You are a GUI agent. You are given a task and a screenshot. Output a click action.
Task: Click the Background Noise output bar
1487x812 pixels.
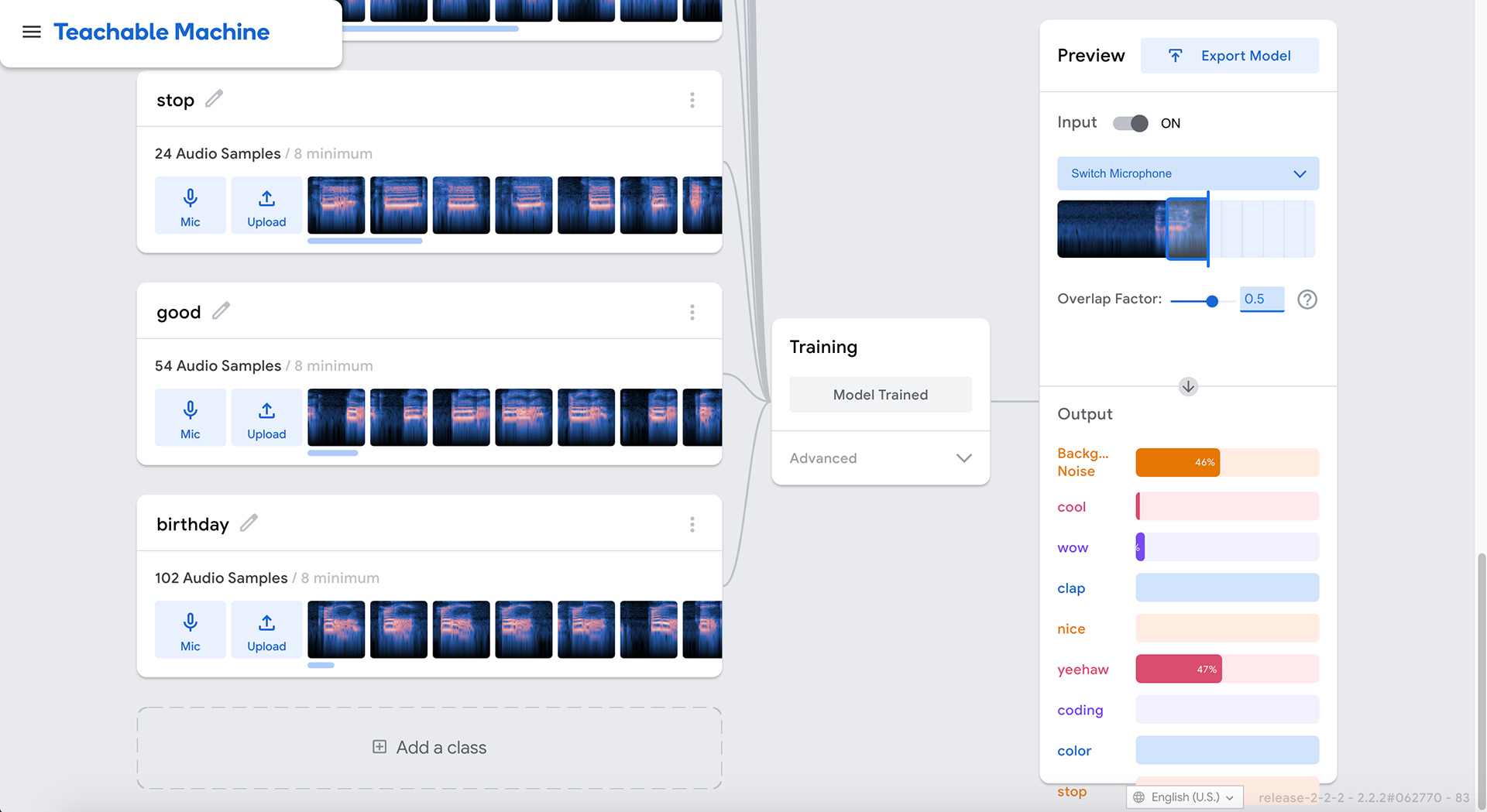tap(1228, 462)
